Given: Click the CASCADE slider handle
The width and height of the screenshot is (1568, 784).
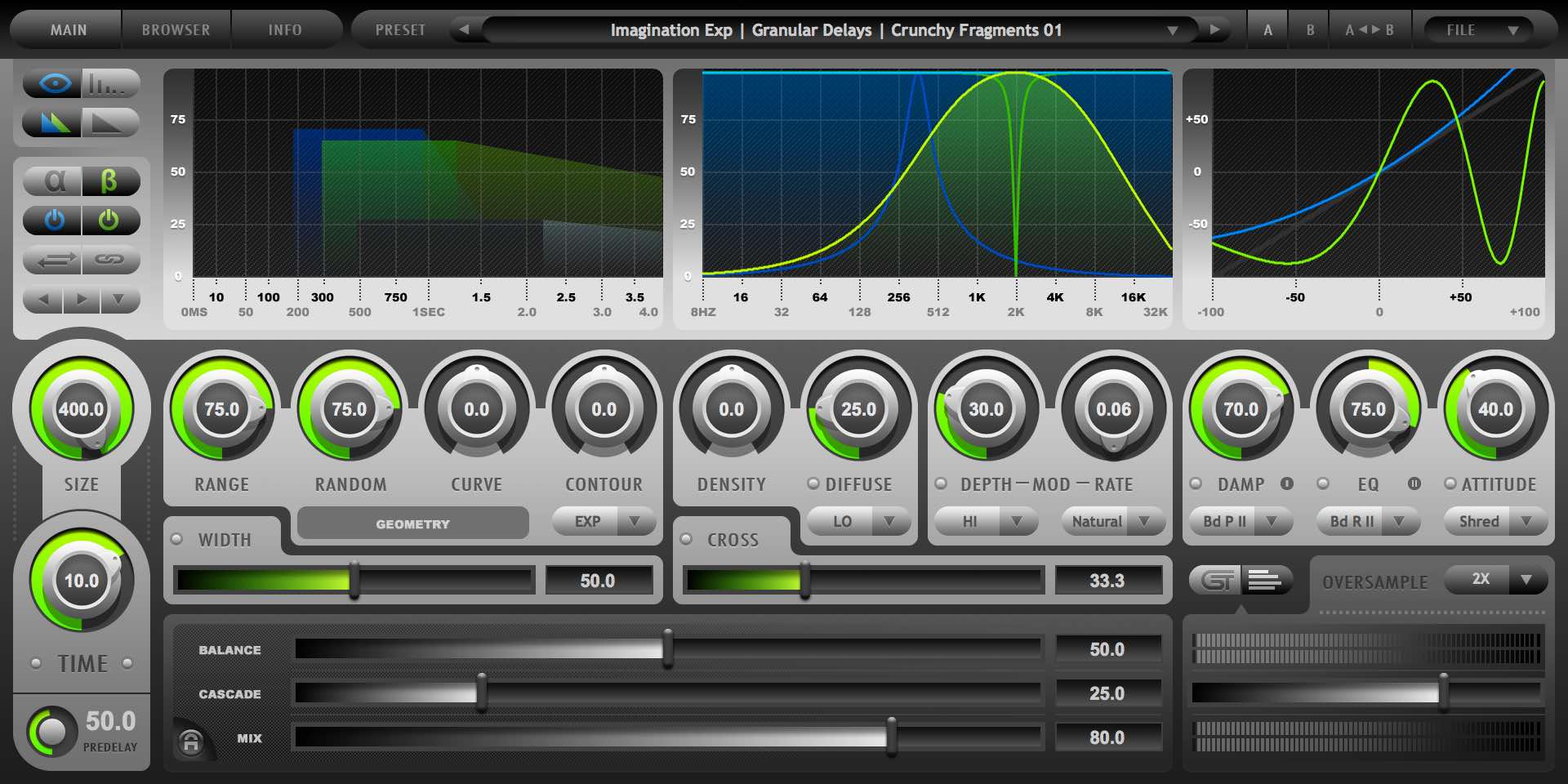Looking at the screenshot, I should tap(482, 693).
